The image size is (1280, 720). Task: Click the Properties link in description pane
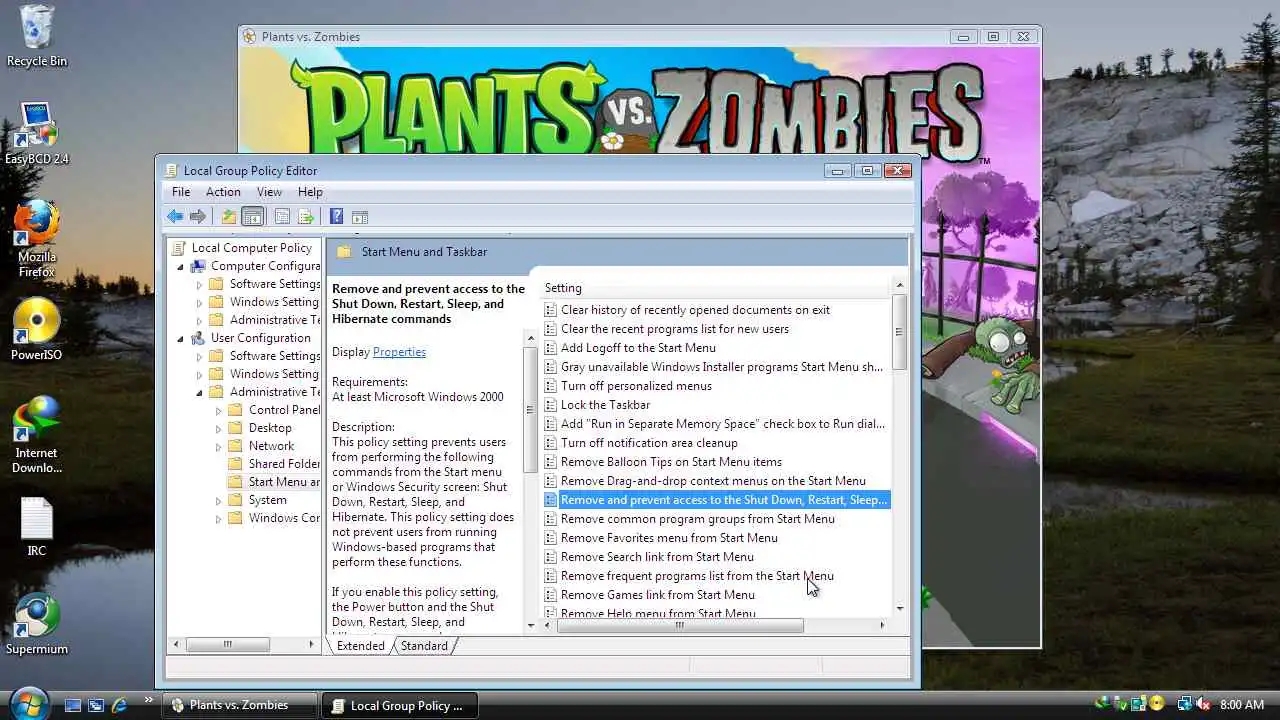[x=399, y=352]
